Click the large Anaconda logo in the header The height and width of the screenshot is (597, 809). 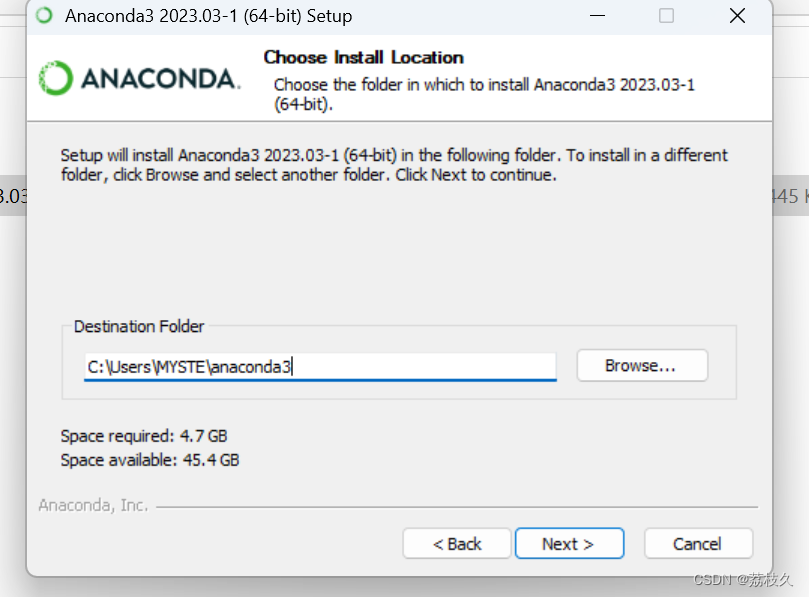tap(139, 78)
